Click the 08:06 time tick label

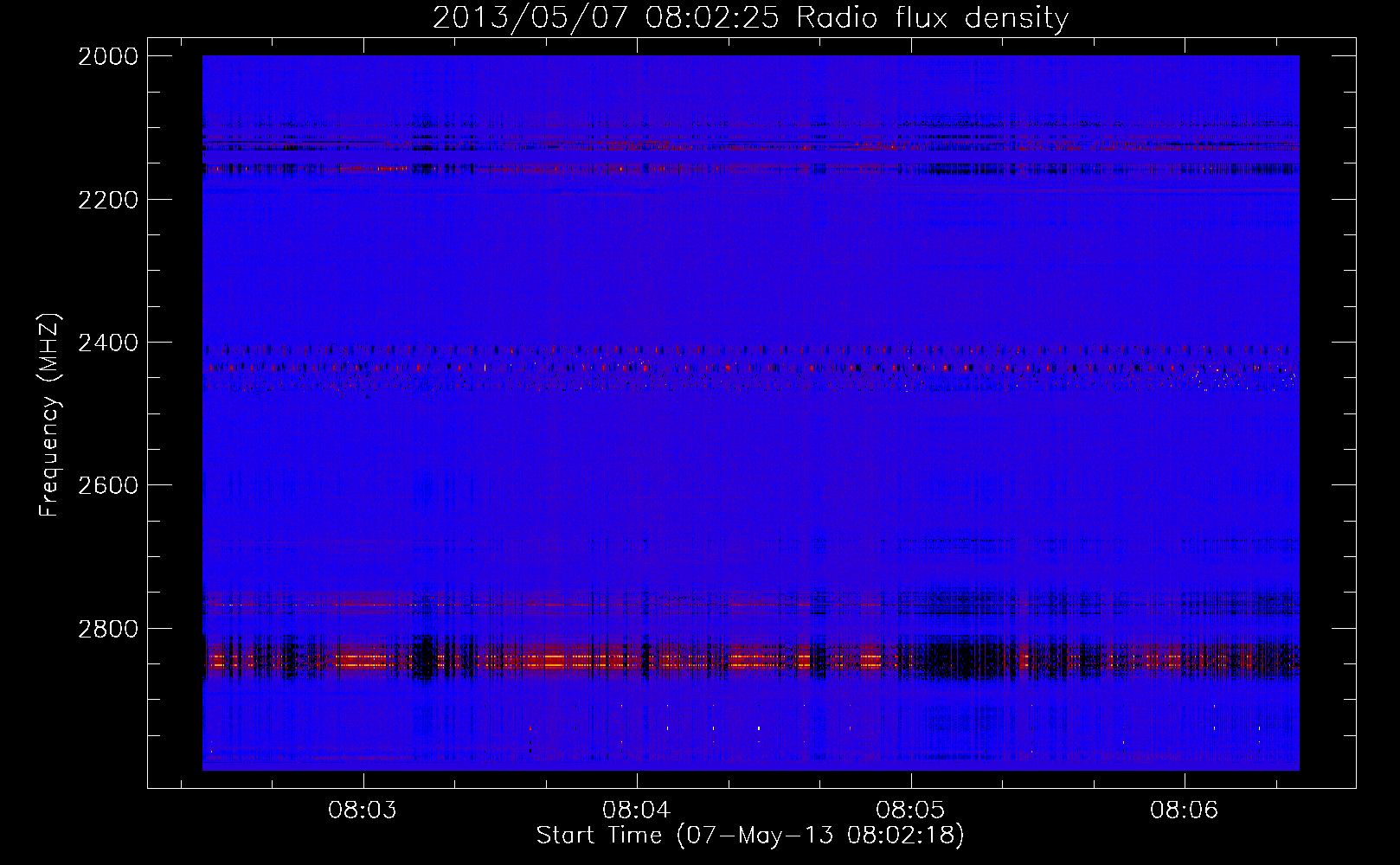1184,811
